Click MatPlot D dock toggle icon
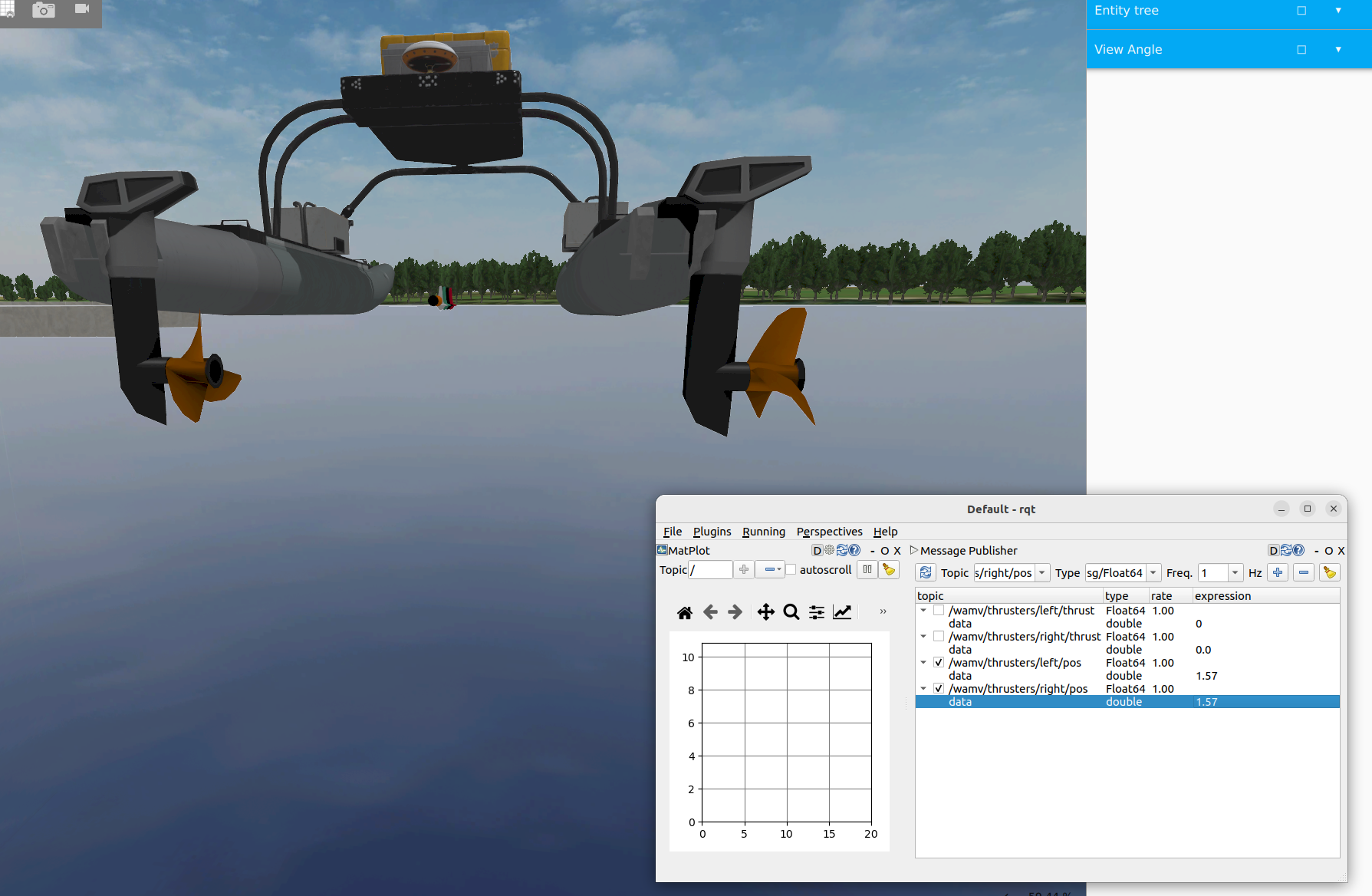 [x=817, y=551]
